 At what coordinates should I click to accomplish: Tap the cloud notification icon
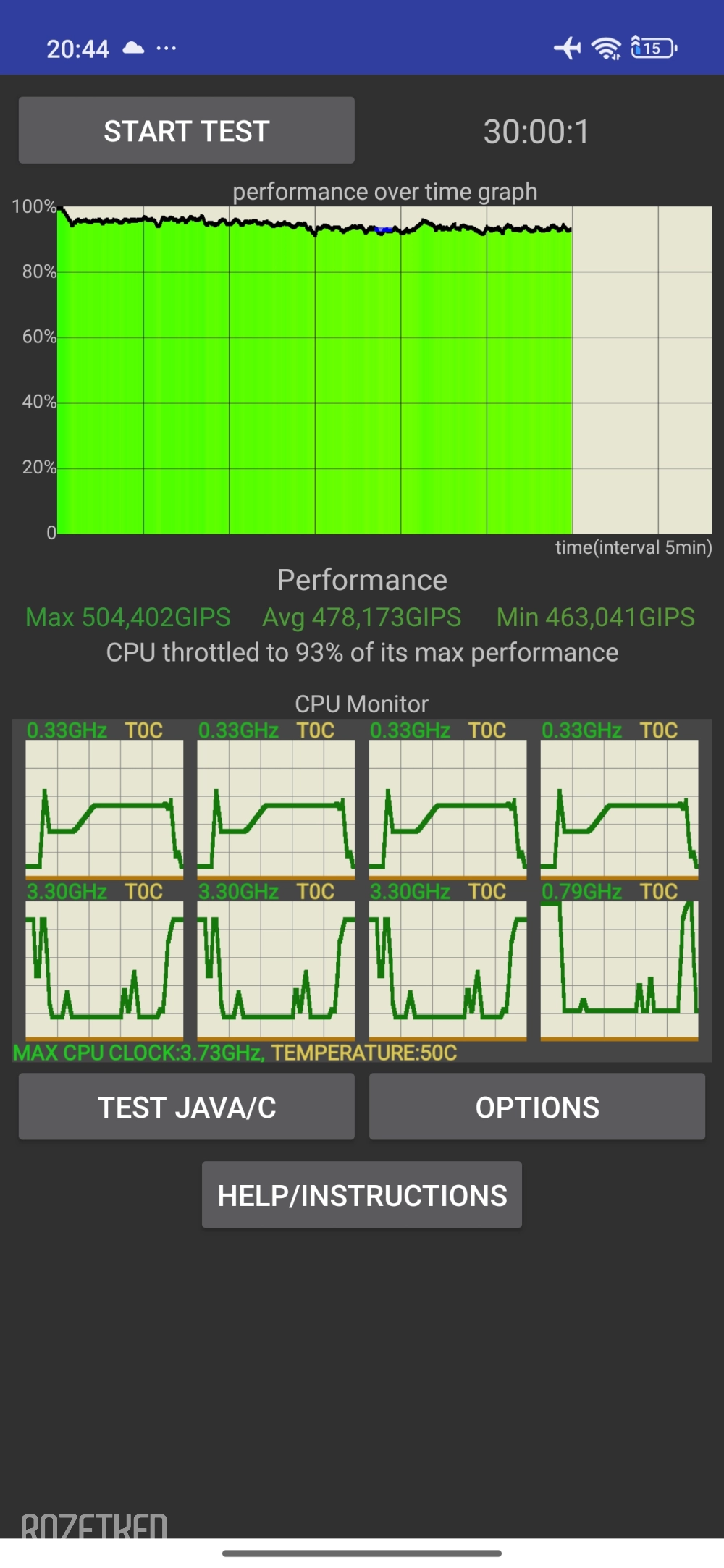pyautogui.click(x=133, y=49)
